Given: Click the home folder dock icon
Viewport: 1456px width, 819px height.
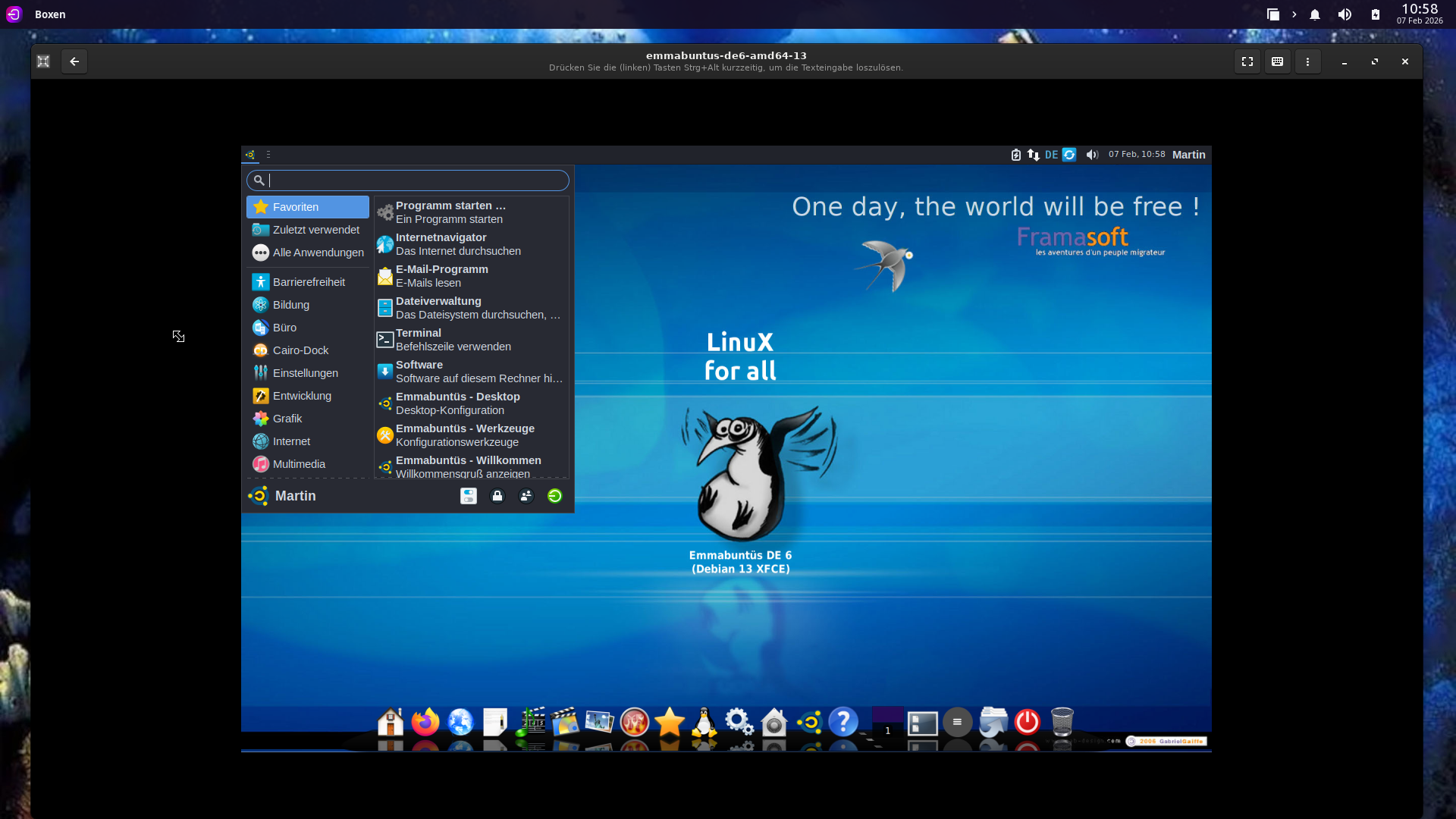Looking at the screenshot, I should tap(391, 722).
